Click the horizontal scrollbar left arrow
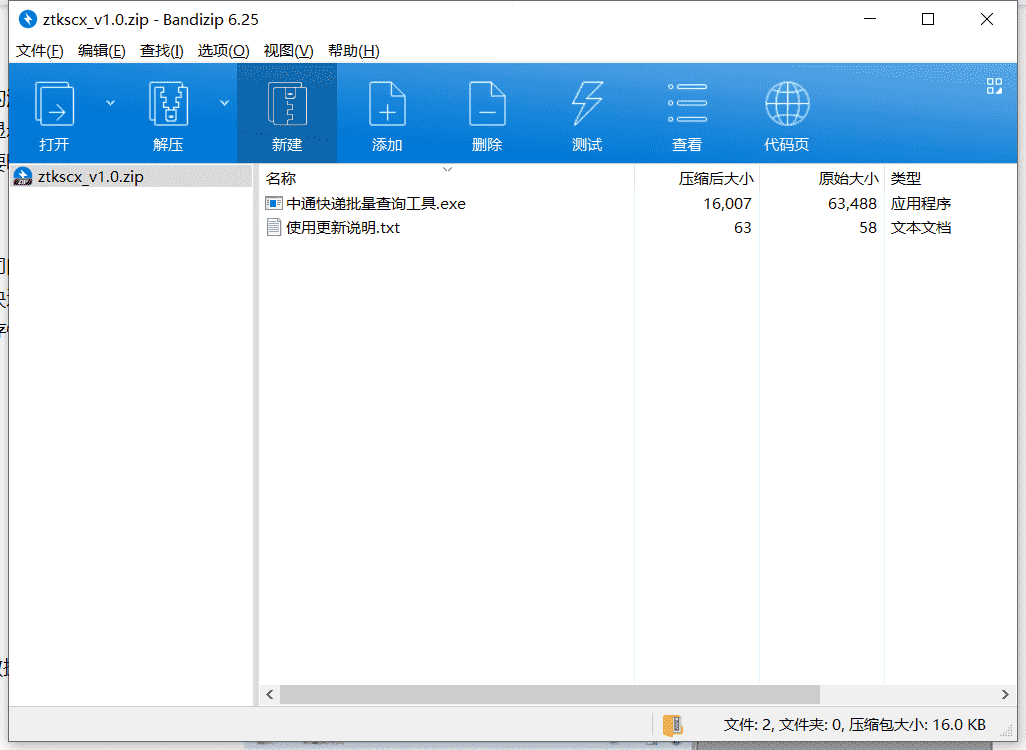The image size is (1026, 750). point(270,694)
